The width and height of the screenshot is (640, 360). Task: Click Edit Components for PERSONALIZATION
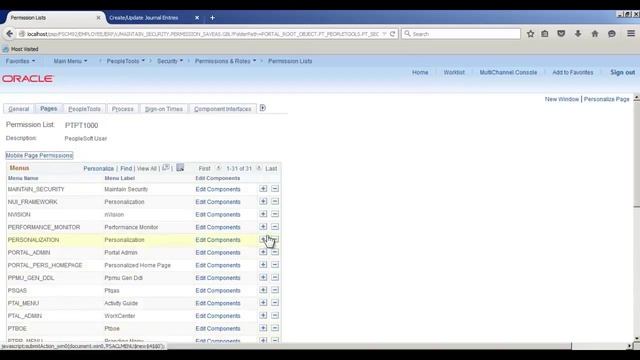(x=218, y=240)
